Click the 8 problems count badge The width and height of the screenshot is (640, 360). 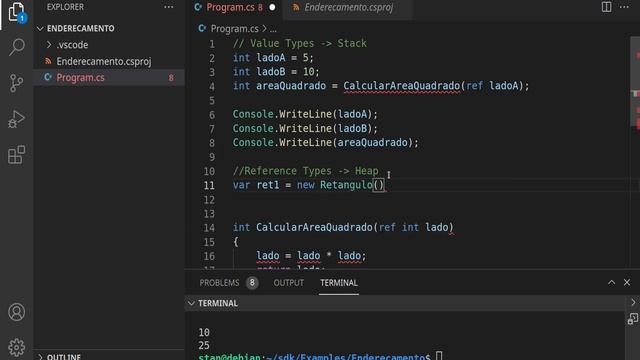(x=252, y=282)
